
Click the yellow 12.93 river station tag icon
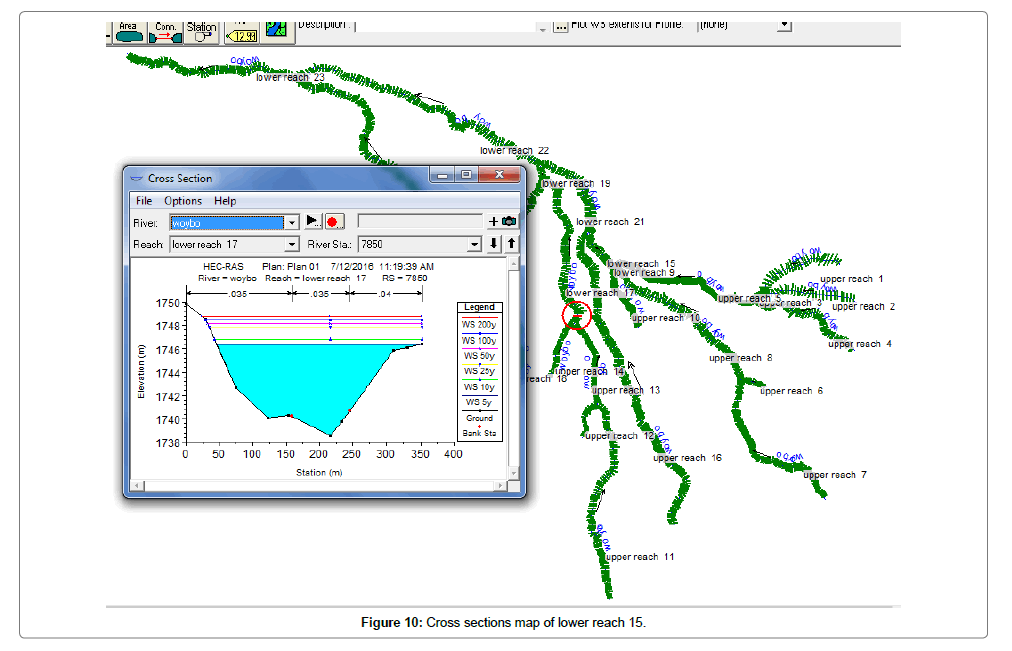(241, 33)
